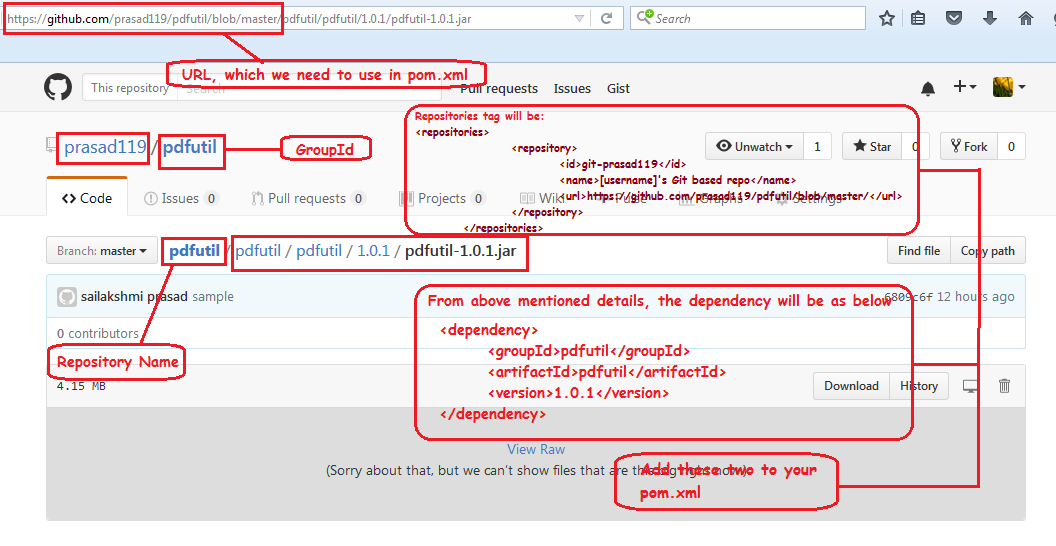Open the 1.0.1 breadcrumb folder

click(x=373, y=250)
